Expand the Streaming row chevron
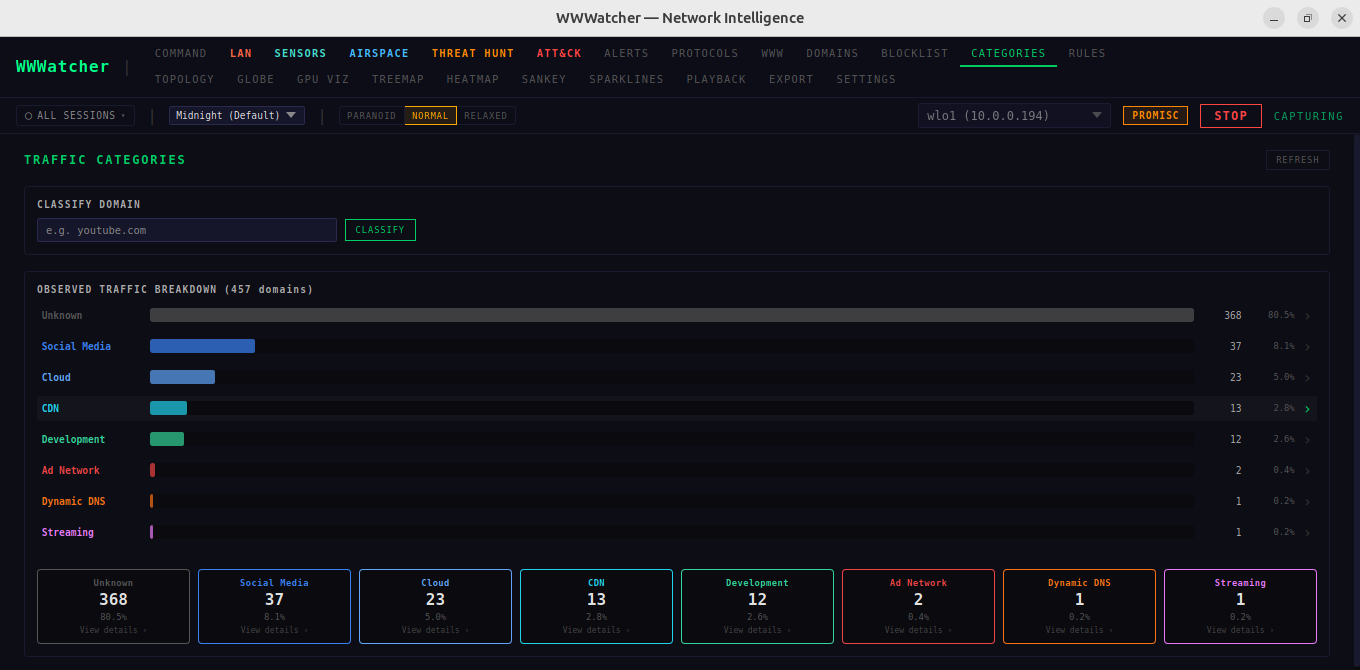1360x670 pixels. coord(1308,533)
